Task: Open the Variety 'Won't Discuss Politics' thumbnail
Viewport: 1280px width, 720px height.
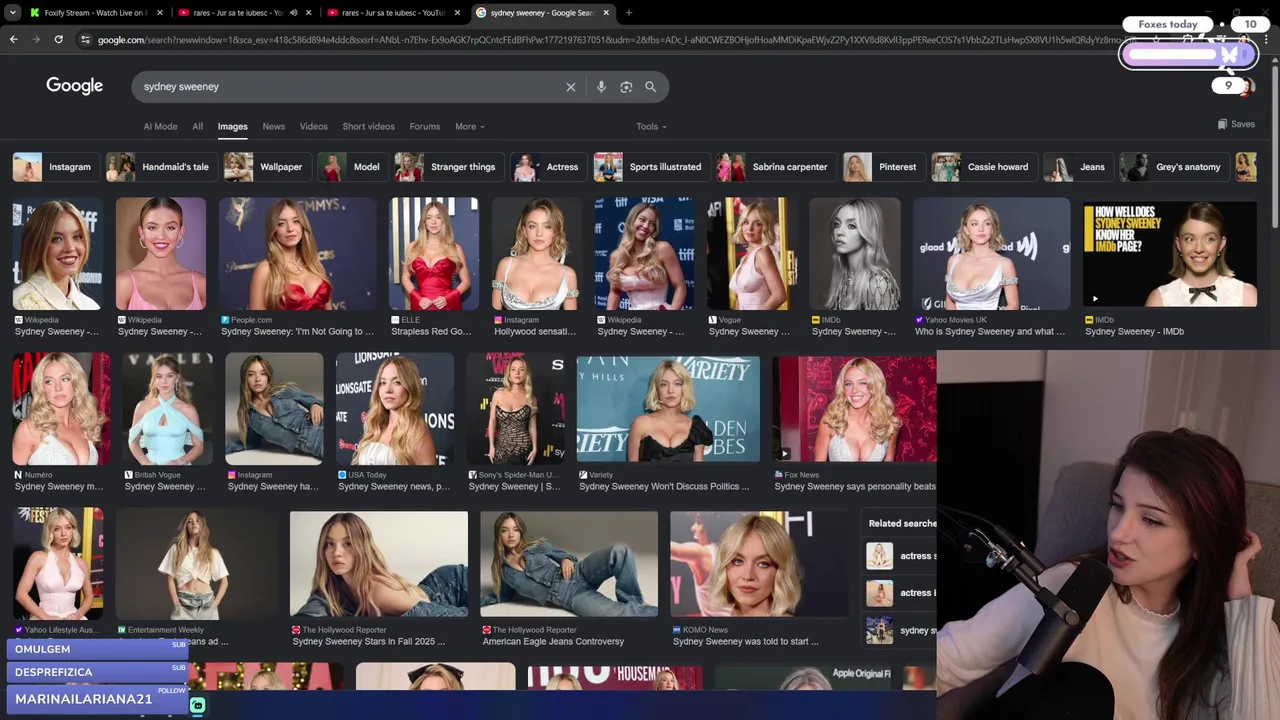Action: [x=668, y=408]
